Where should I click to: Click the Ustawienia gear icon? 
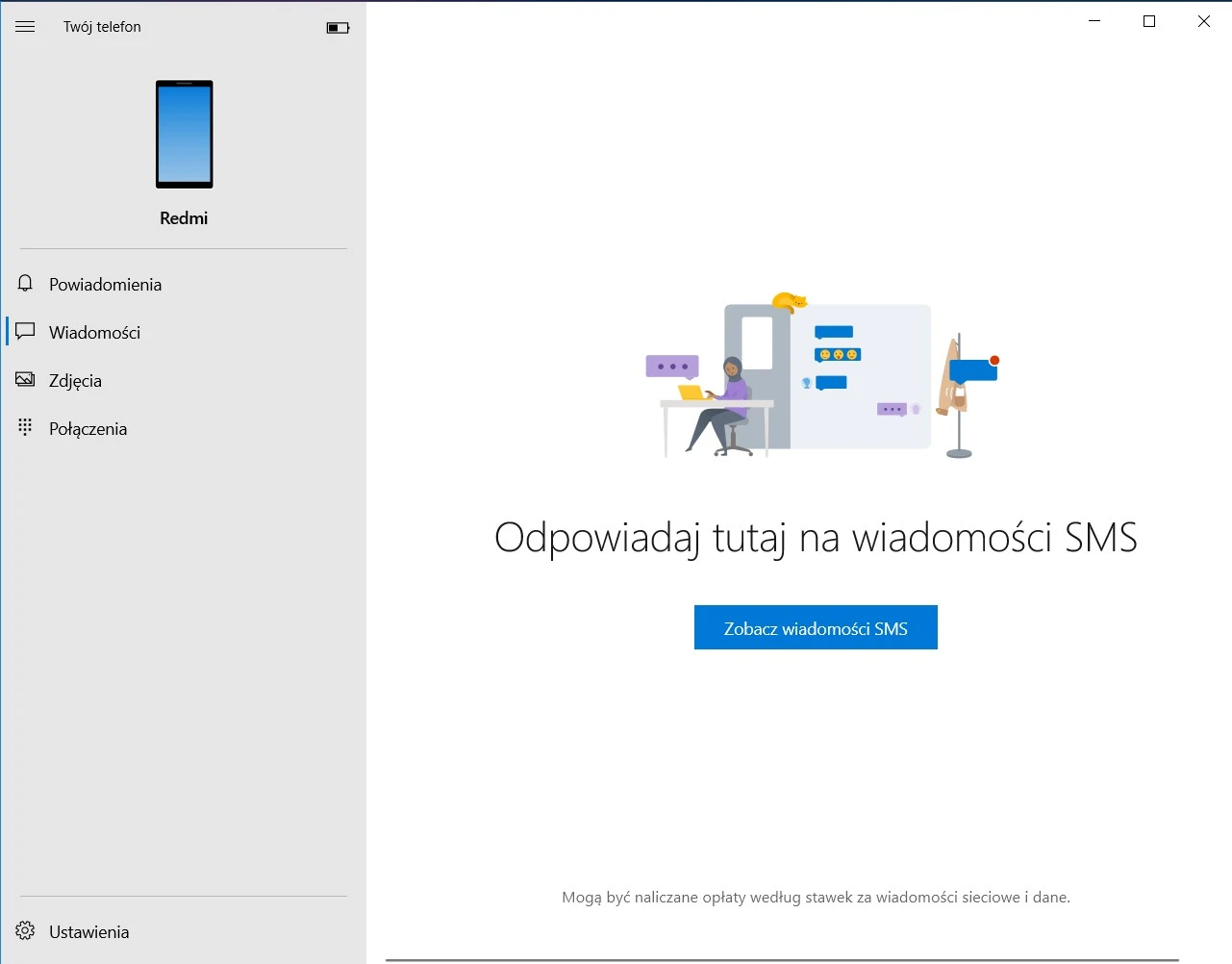pos(25,931)
